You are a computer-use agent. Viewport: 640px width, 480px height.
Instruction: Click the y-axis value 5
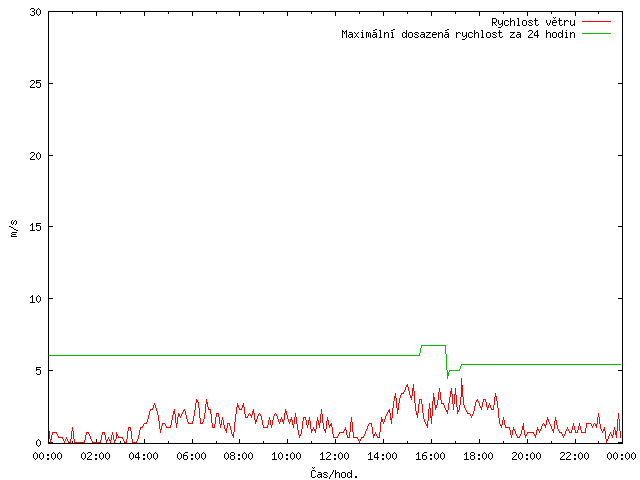pos(39,371)
